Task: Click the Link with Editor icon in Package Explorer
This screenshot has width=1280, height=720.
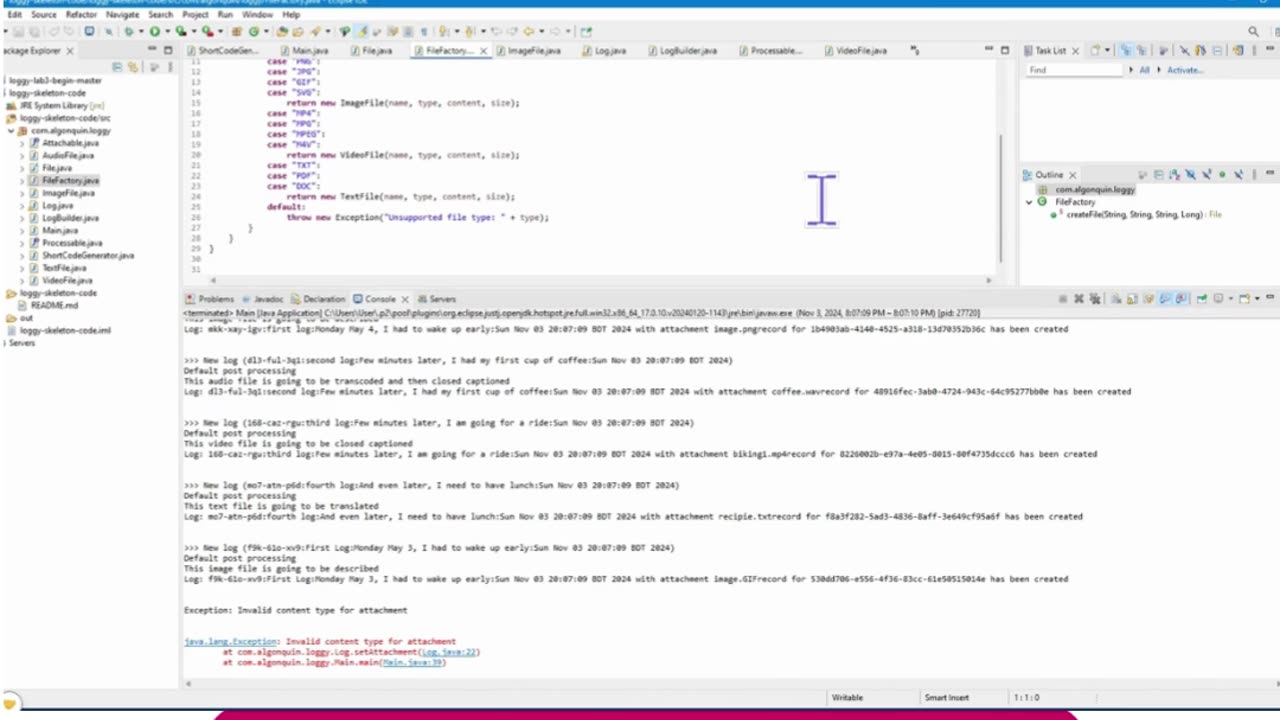Action: (132, 67)
